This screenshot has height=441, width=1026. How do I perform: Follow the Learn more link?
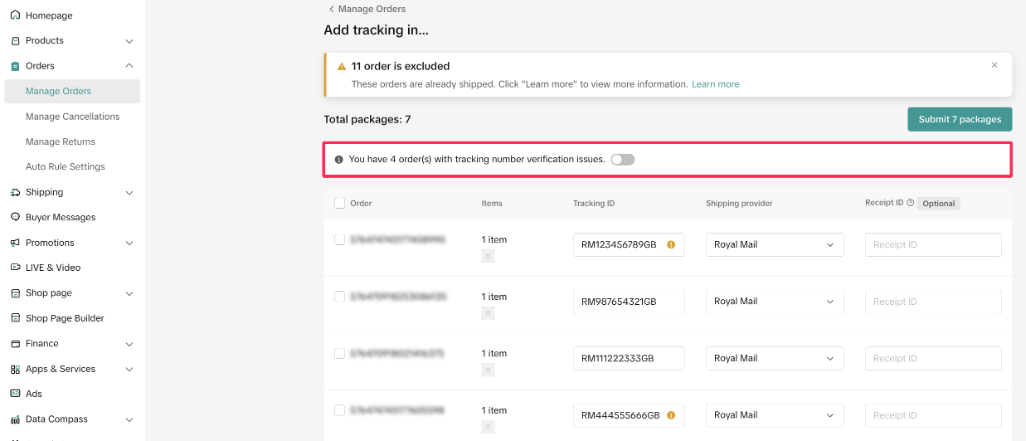(x=715, y=84)
